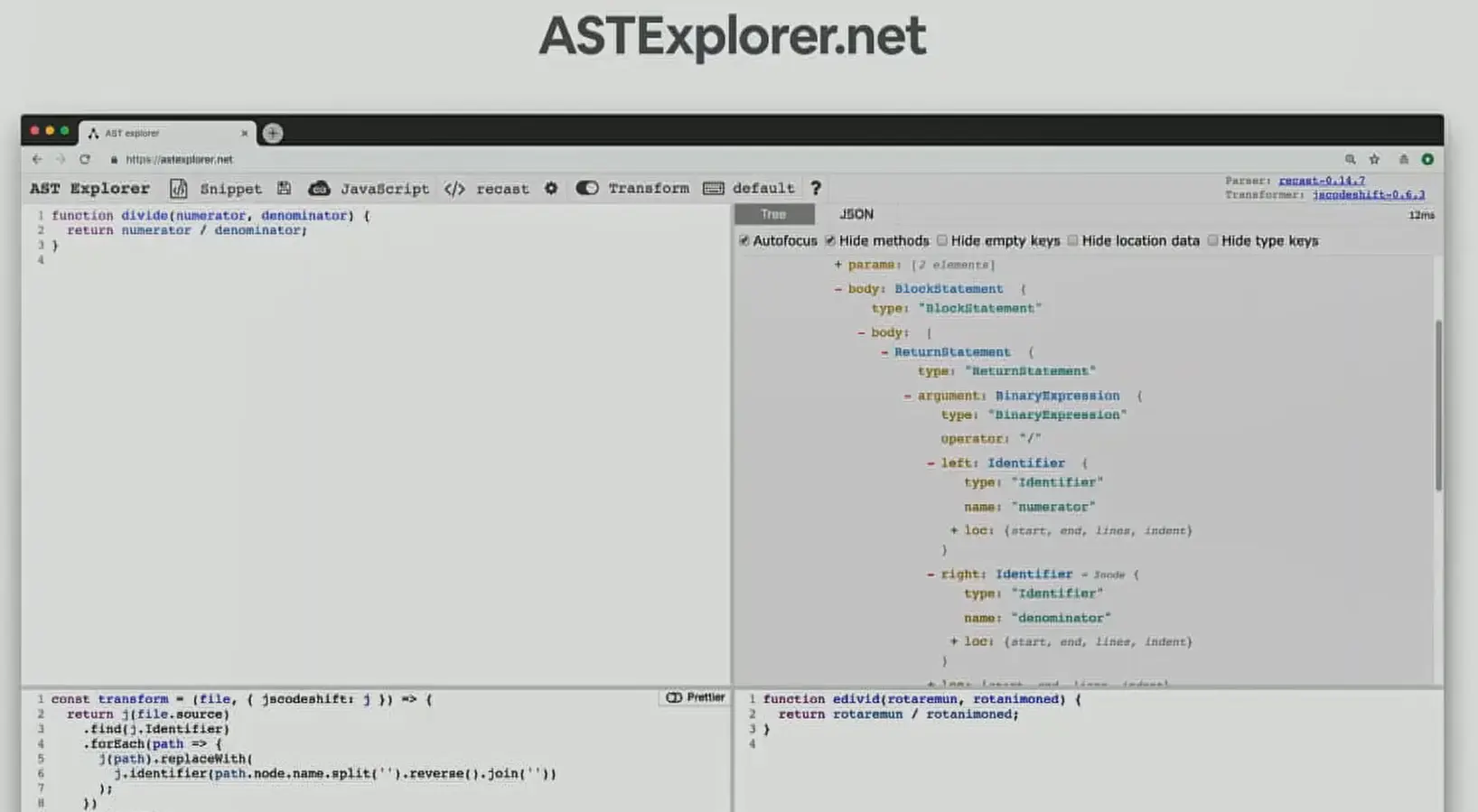Viewport: 1478px width, 812px height.
Task: Click the Snippet file icon
Action: [x=179, y=188]
